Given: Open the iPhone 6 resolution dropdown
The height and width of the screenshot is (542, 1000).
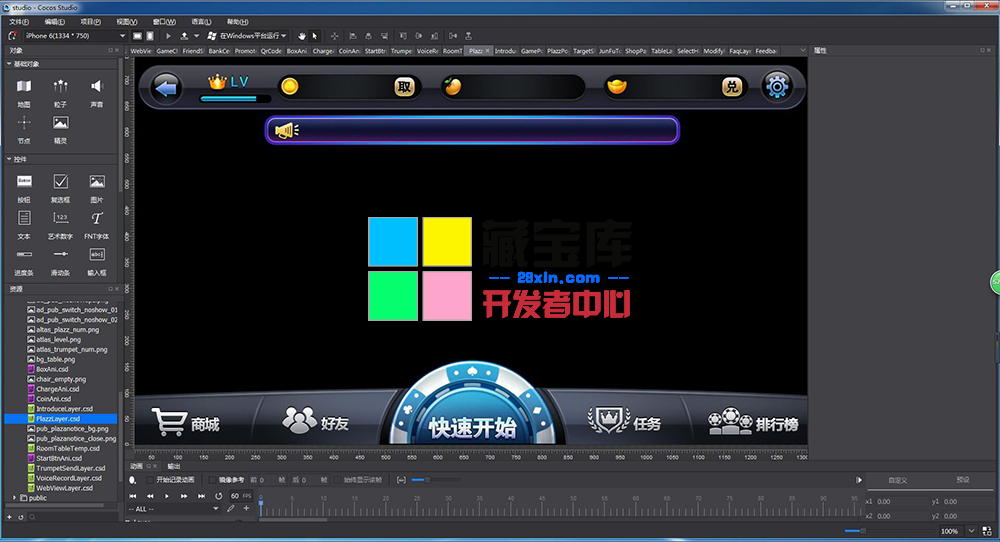Looking at the screenshot, I should 75,36.
